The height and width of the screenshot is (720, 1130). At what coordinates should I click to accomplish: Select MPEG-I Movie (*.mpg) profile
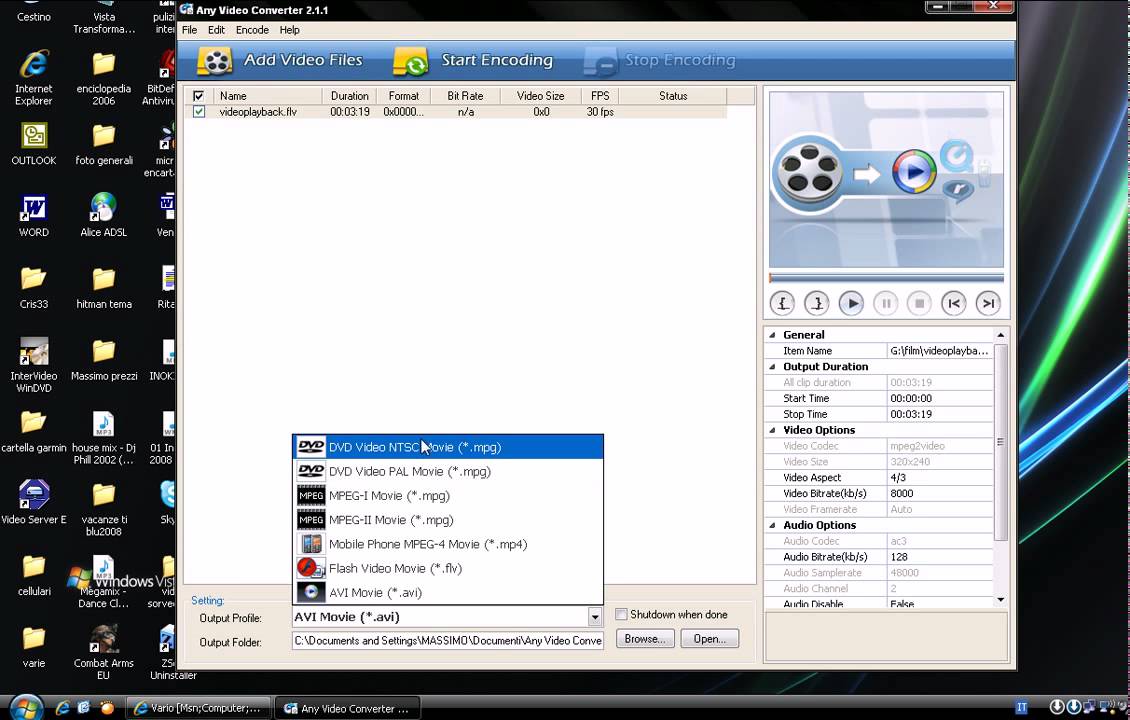pyautogui.click(x=448, y=496)
